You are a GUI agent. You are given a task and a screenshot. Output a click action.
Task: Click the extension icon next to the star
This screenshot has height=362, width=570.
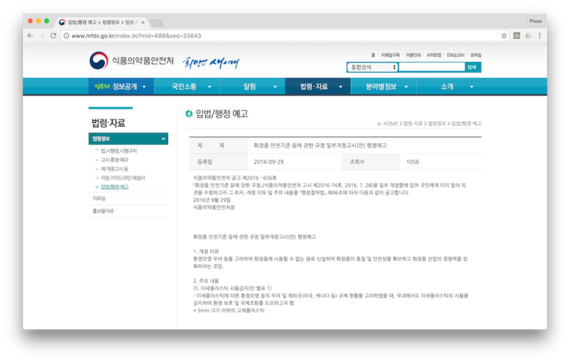(517, 36)
